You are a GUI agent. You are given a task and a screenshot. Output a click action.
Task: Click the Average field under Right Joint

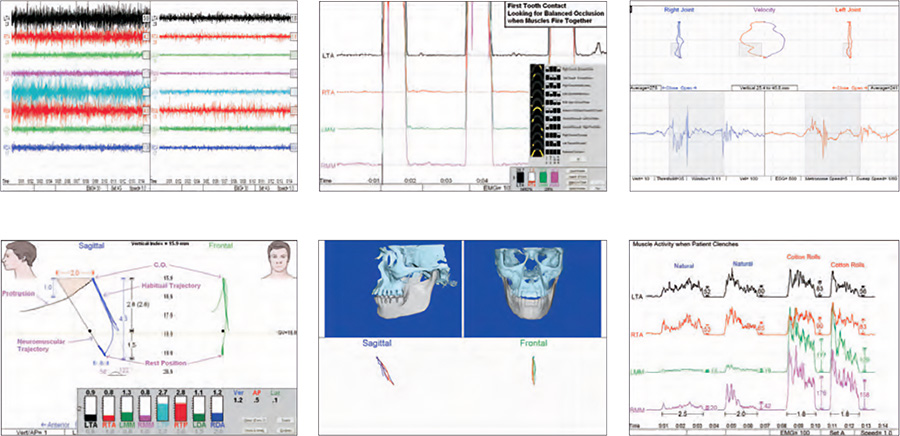[646, 88]
